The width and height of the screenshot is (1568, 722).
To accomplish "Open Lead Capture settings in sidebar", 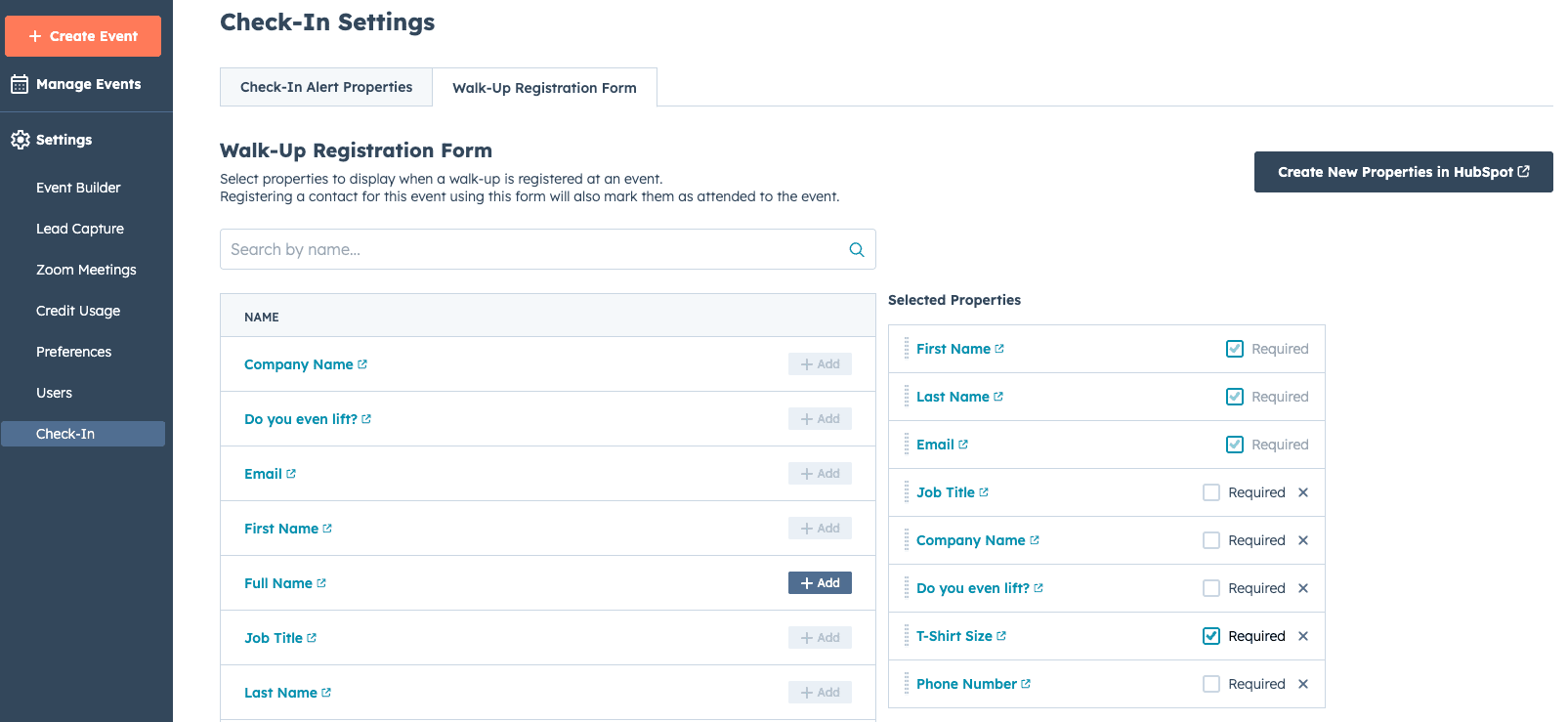I will pyautogui.click(x=80, y=229).
